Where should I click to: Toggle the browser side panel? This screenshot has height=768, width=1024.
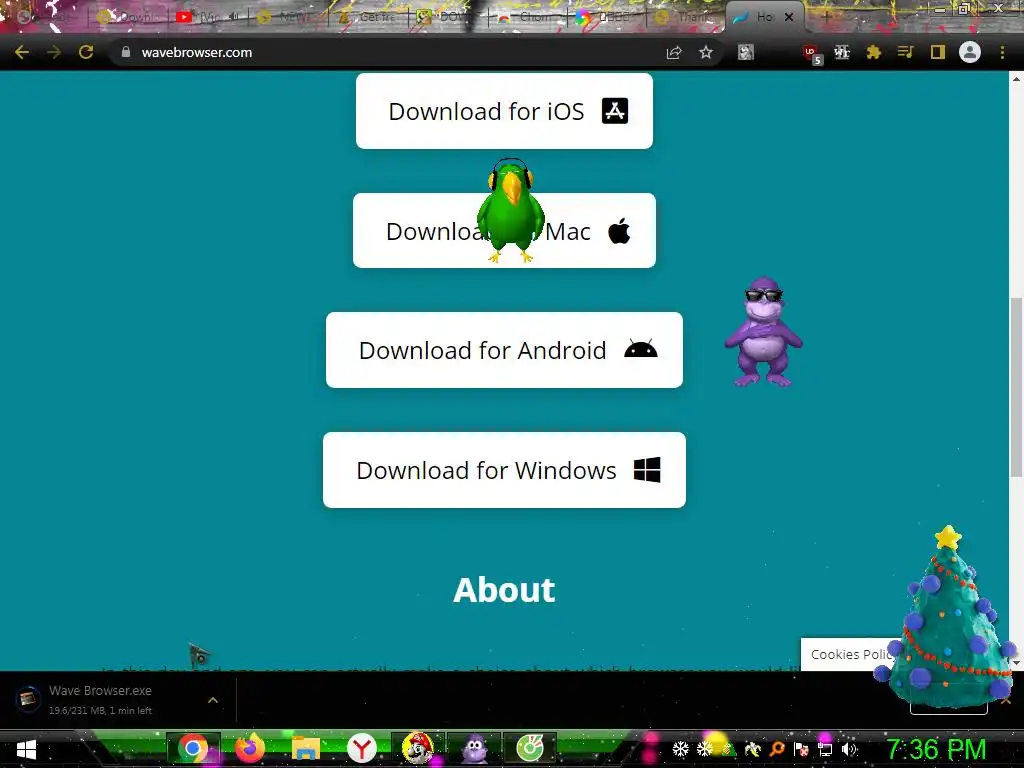point(938,52)
